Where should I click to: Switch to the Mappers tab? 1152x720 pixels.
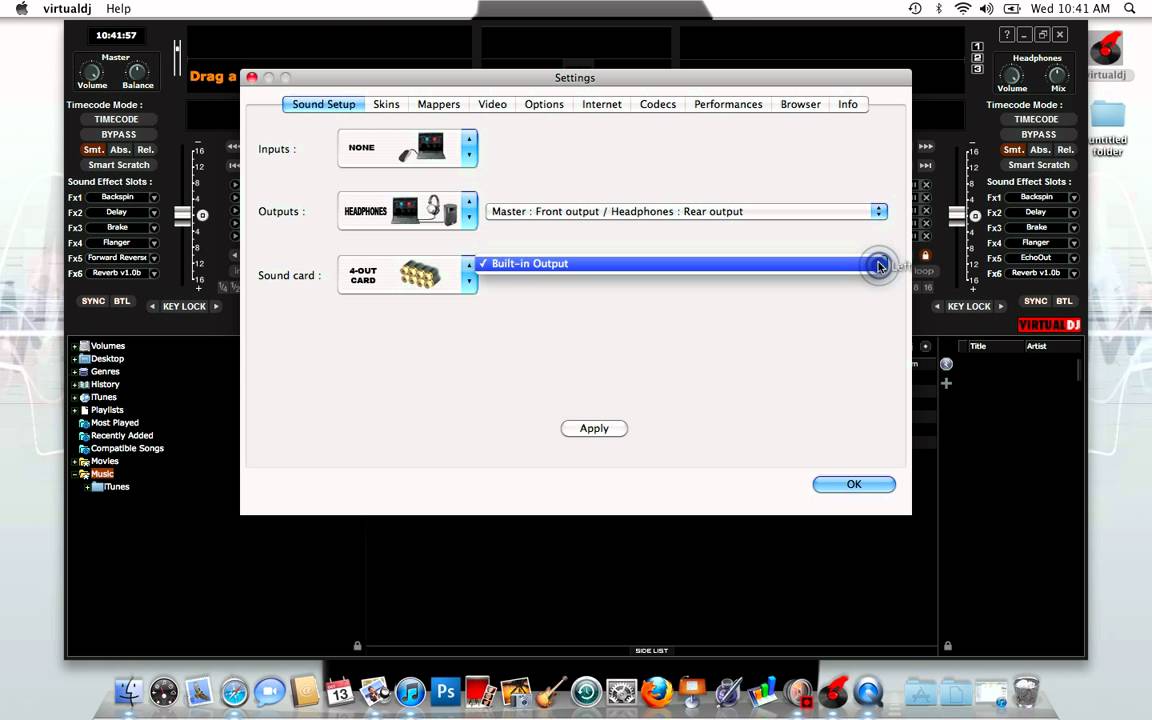[x=439, y=104]
